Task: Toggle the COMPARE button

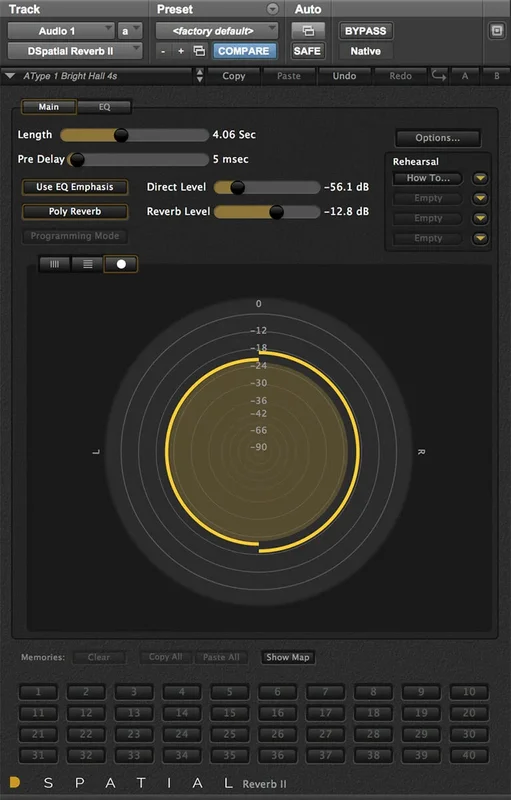Action: (244, 51)
